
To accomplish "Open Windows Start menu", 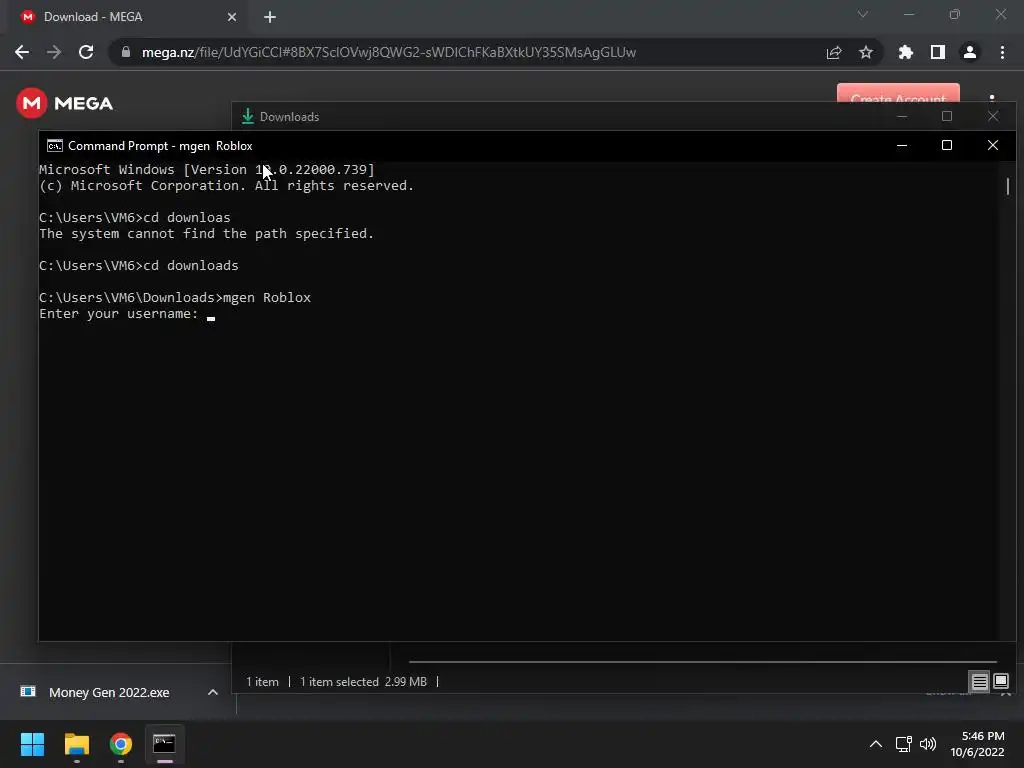I will (32, 744).
